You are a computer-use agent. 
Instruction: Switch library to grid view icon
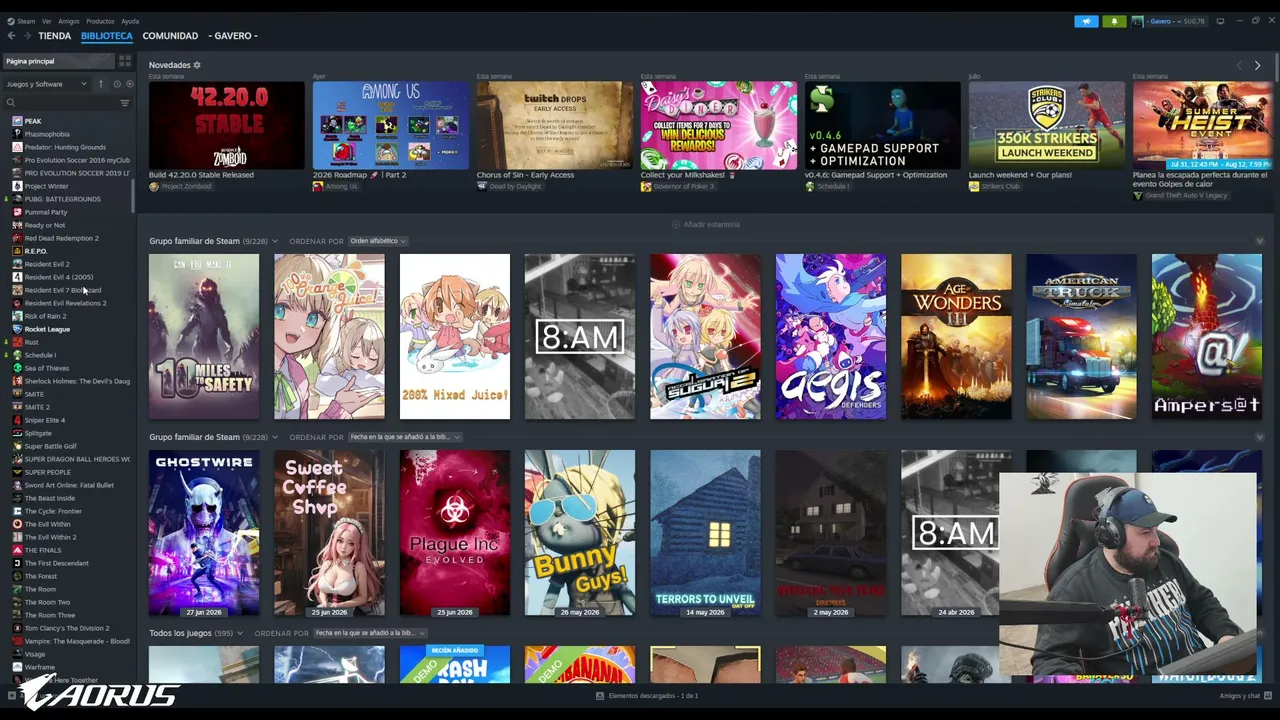(x=125, y=61)
